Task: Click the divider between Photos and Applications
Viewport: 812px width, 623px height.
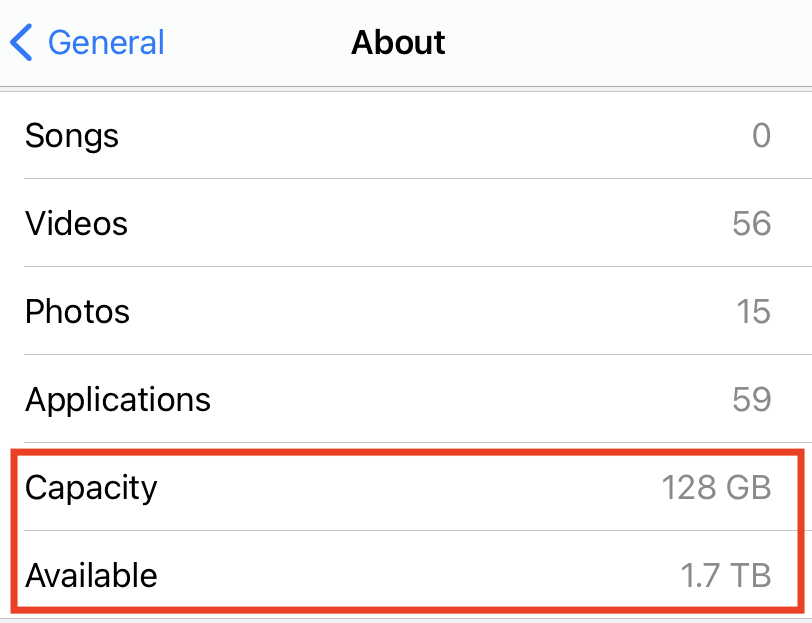Action: [400, 355]
